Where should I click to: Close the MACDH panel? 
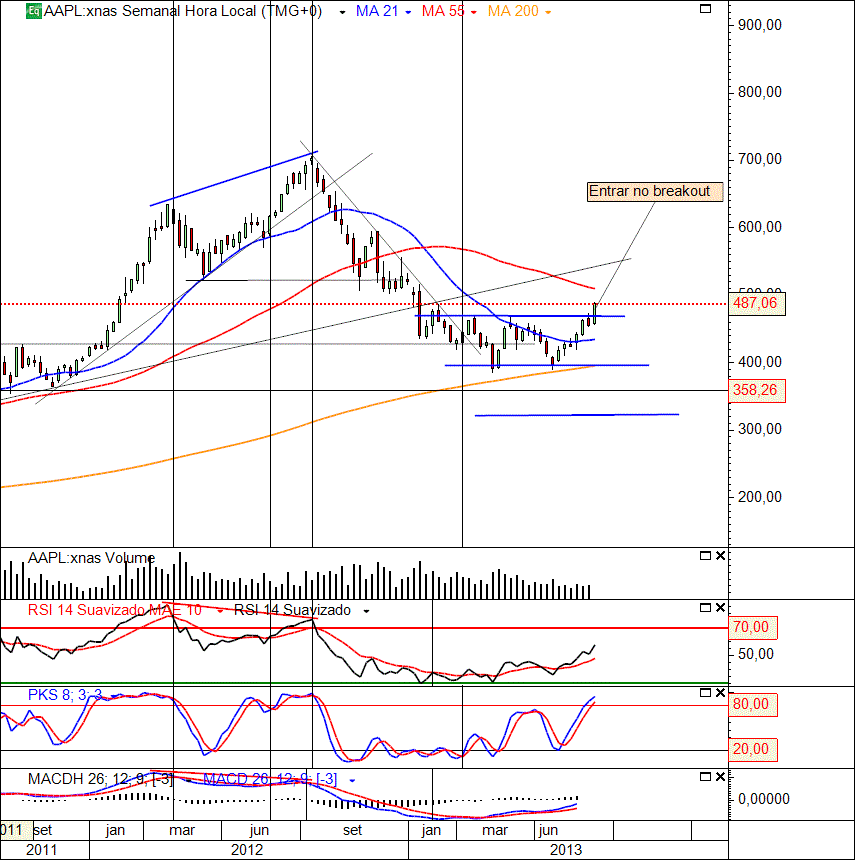720,777
